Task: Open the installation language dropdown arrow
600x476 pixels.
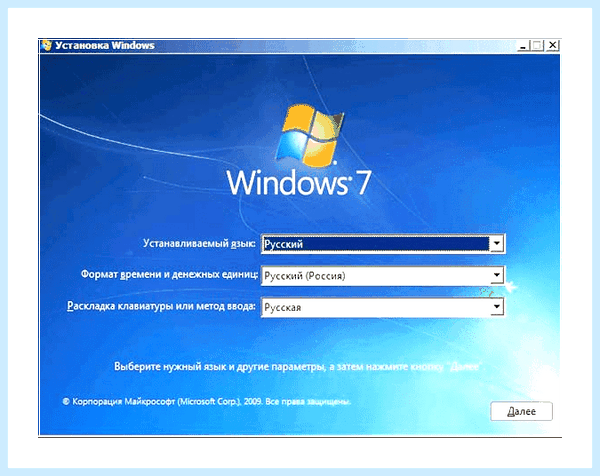Action: coord(497,243)
